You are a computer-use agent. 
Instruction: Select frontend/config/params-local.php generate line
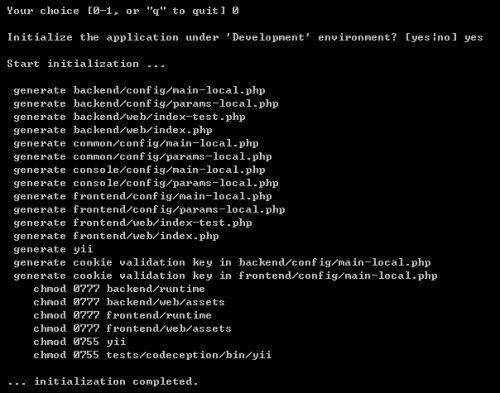(x=149, y=210)
